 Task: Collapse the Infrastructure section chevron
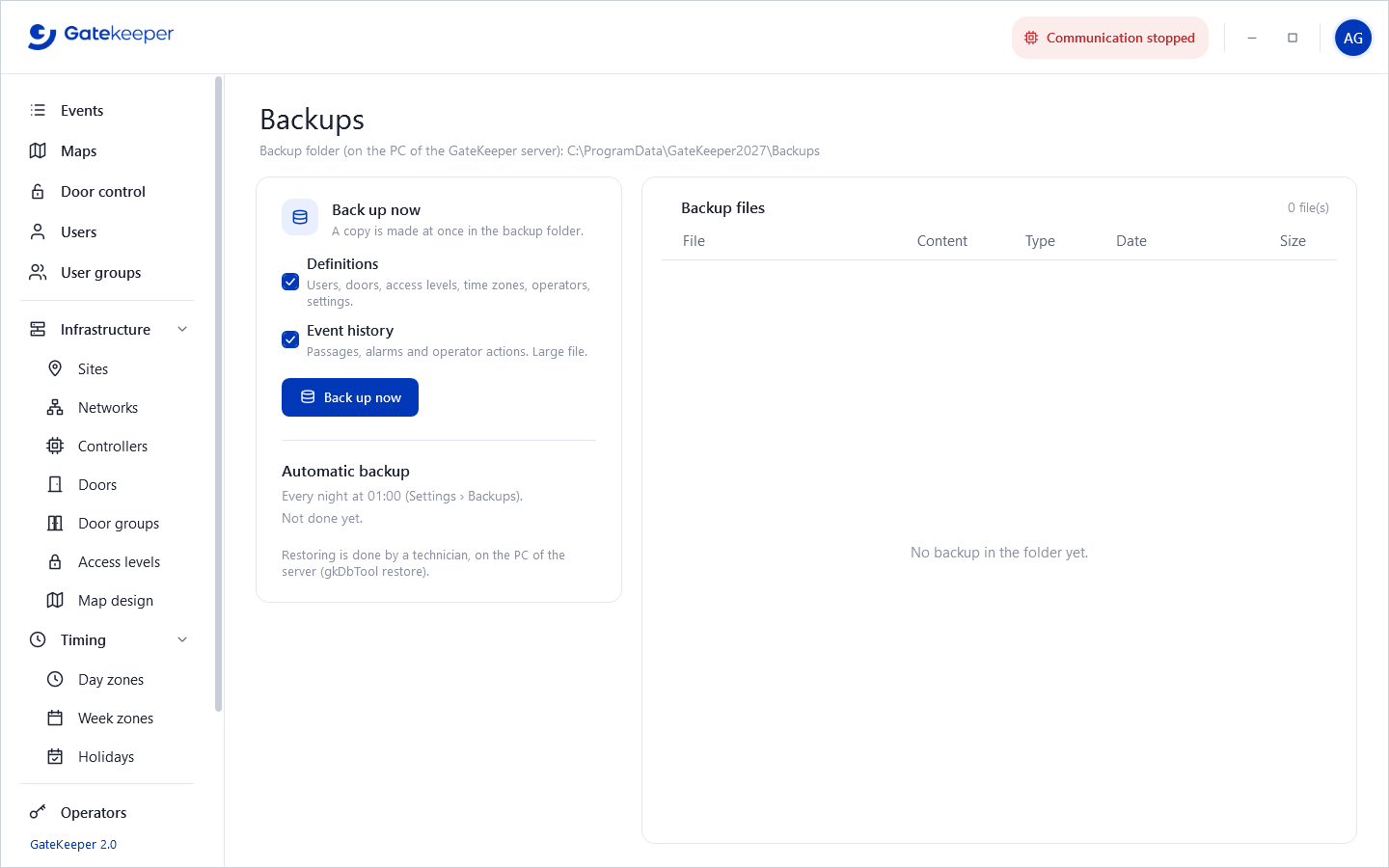182,329
